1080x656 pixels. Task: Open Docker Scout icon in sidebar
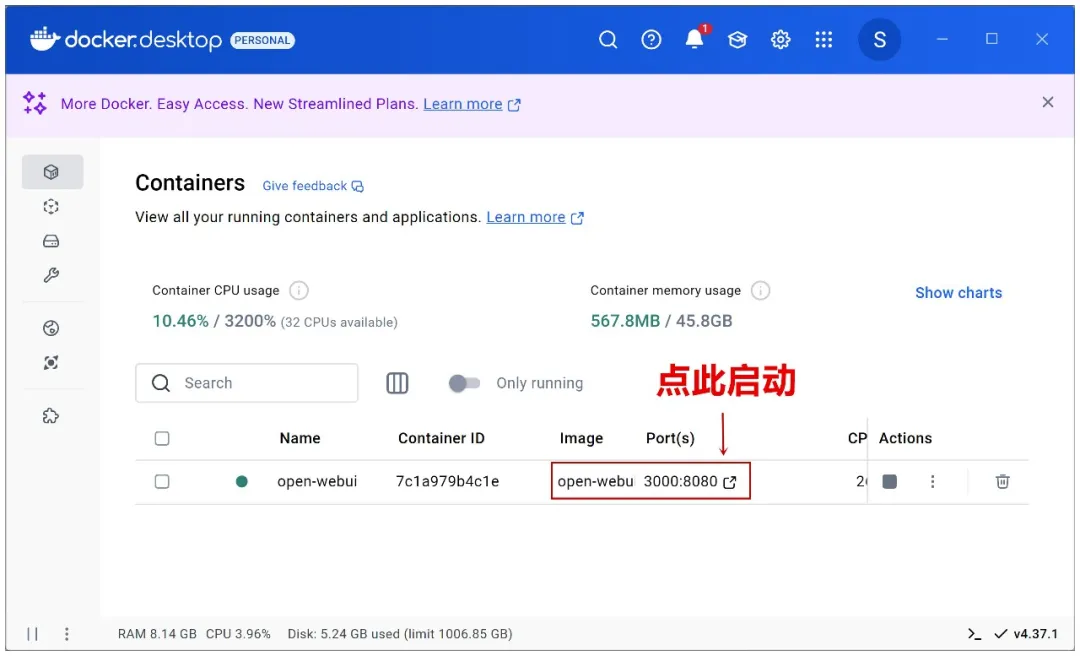coord(51,362)
